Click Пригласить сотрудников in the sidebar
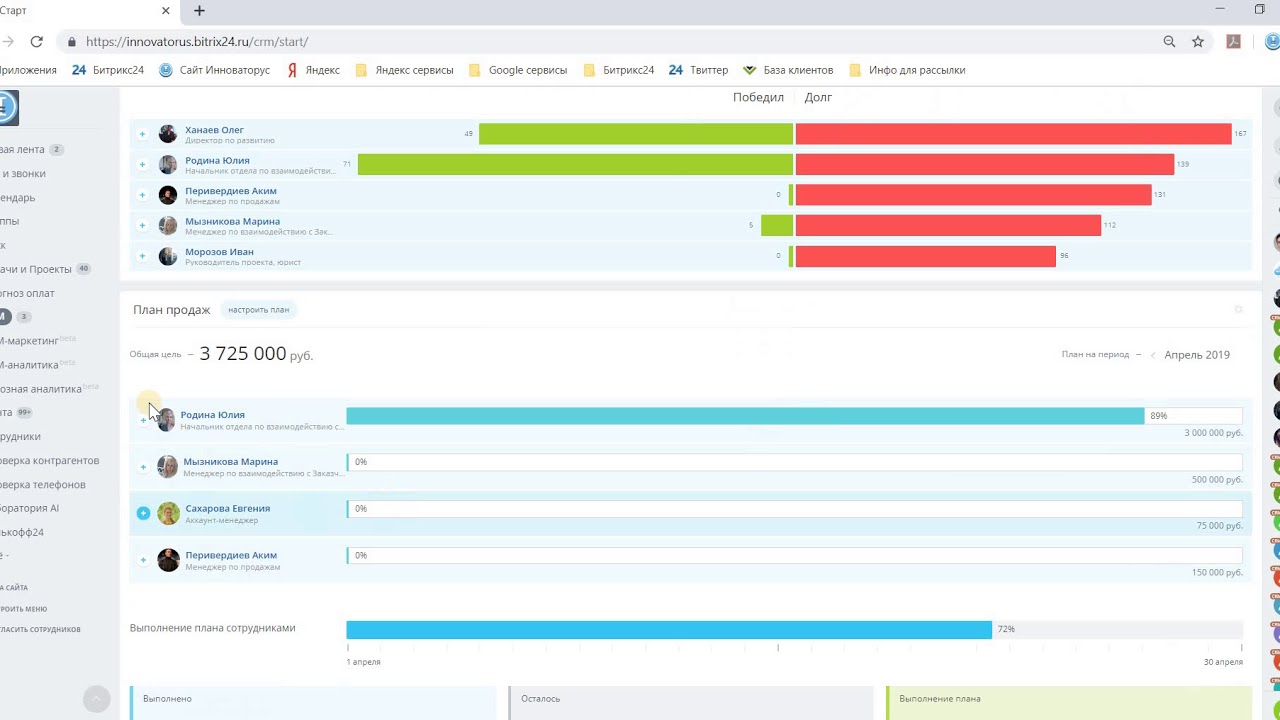Viewport: 1280px width, 720px height. click(x=40, y=630)
